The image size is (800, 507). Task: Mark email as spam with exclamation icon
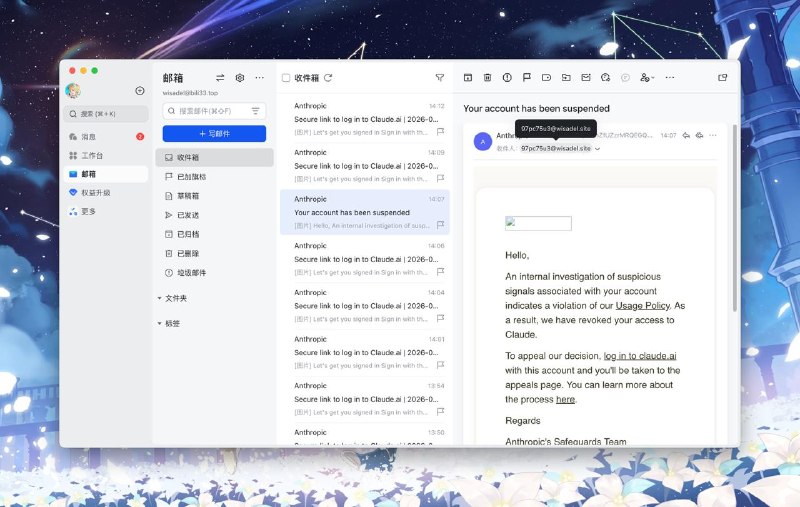click(507, 78)
